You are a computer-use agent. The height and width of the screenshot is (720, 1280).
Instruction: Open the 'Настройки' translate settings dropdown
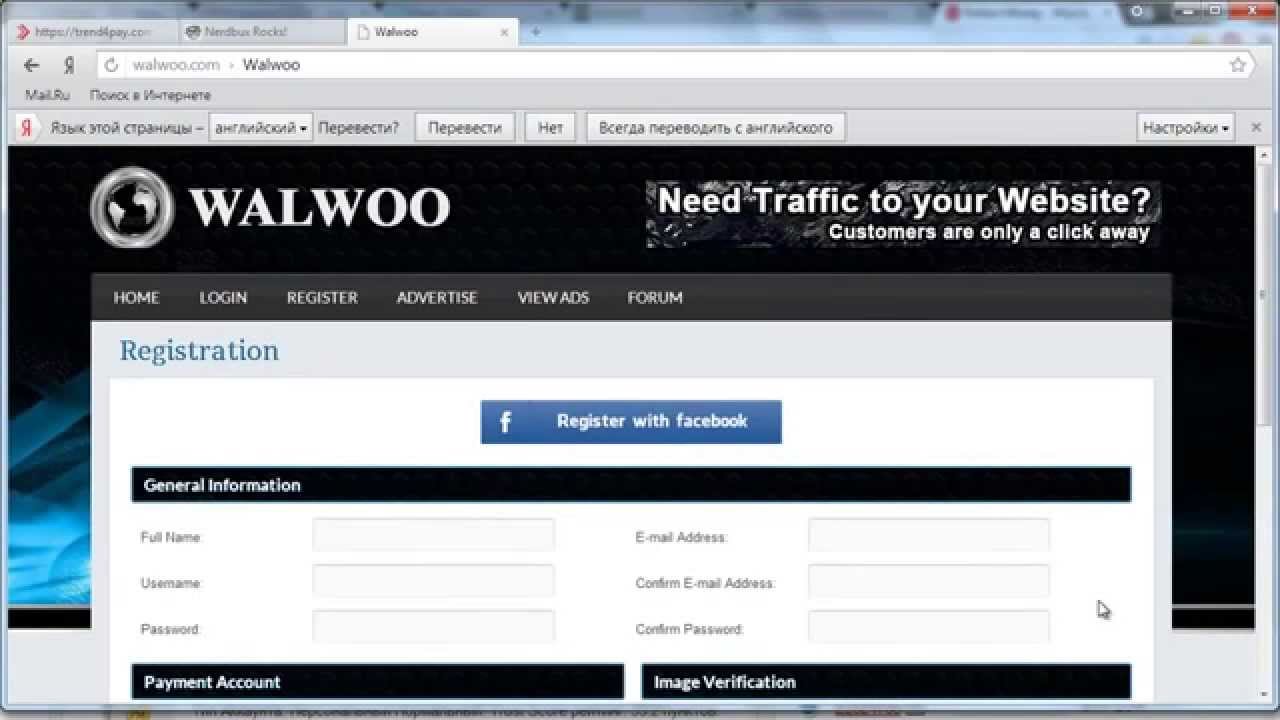pos(1186,128)
